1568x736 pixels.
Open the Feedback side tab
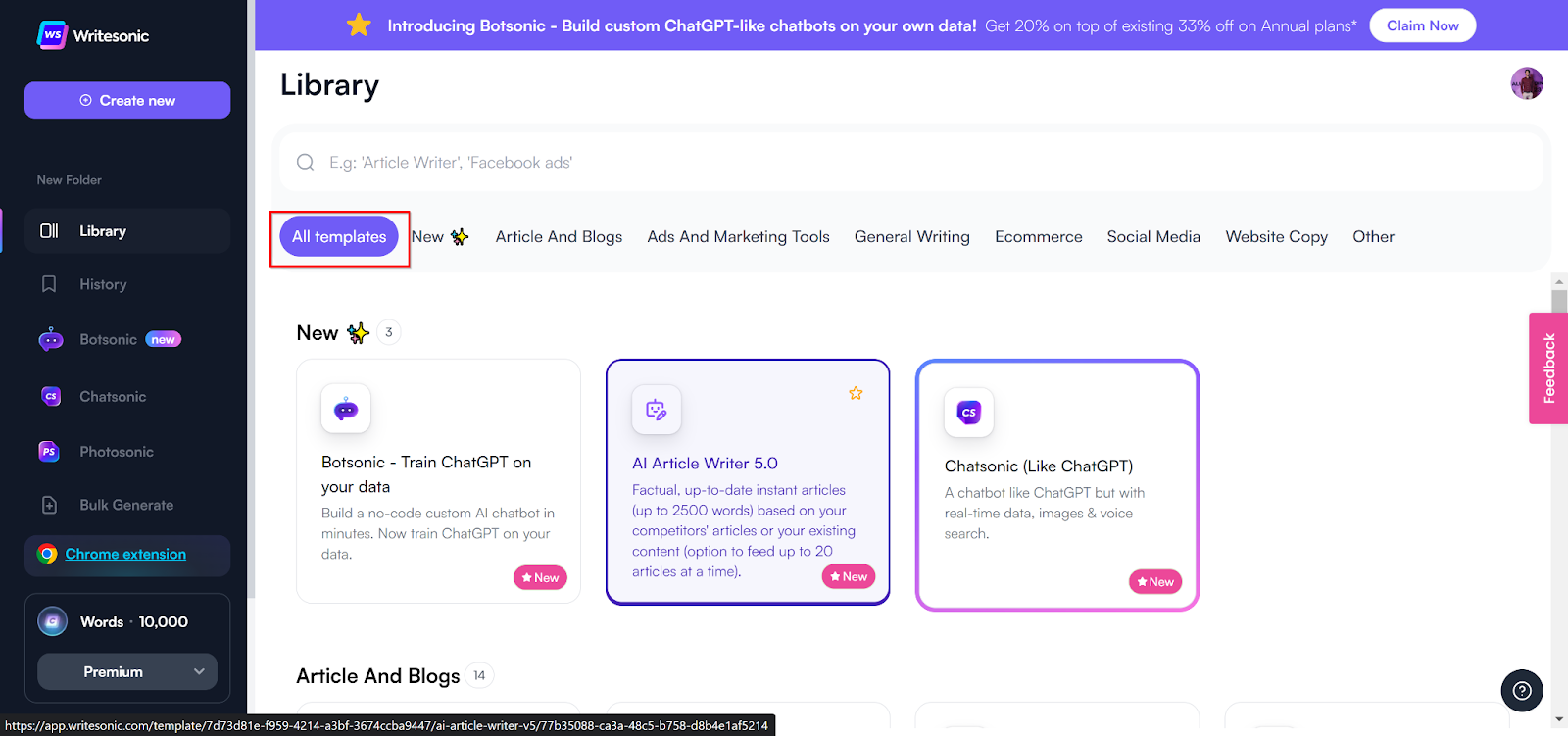click(x=1548, y=368)
